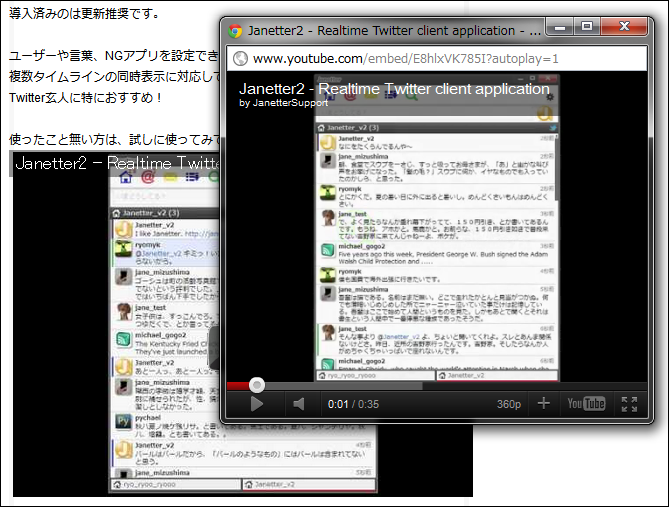Viewport: 669px width, 507px height.
Task: Select the ryo_ryoo_ryooo tab in popup video
Action: [x=375, y=376]
